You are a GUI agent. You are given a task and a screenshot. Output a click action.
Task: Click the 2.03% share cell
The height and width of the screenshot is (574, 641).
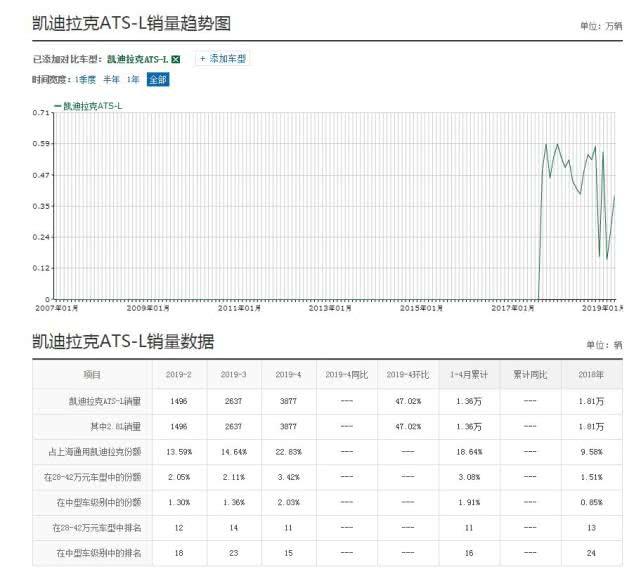click(x=289, y=502)
